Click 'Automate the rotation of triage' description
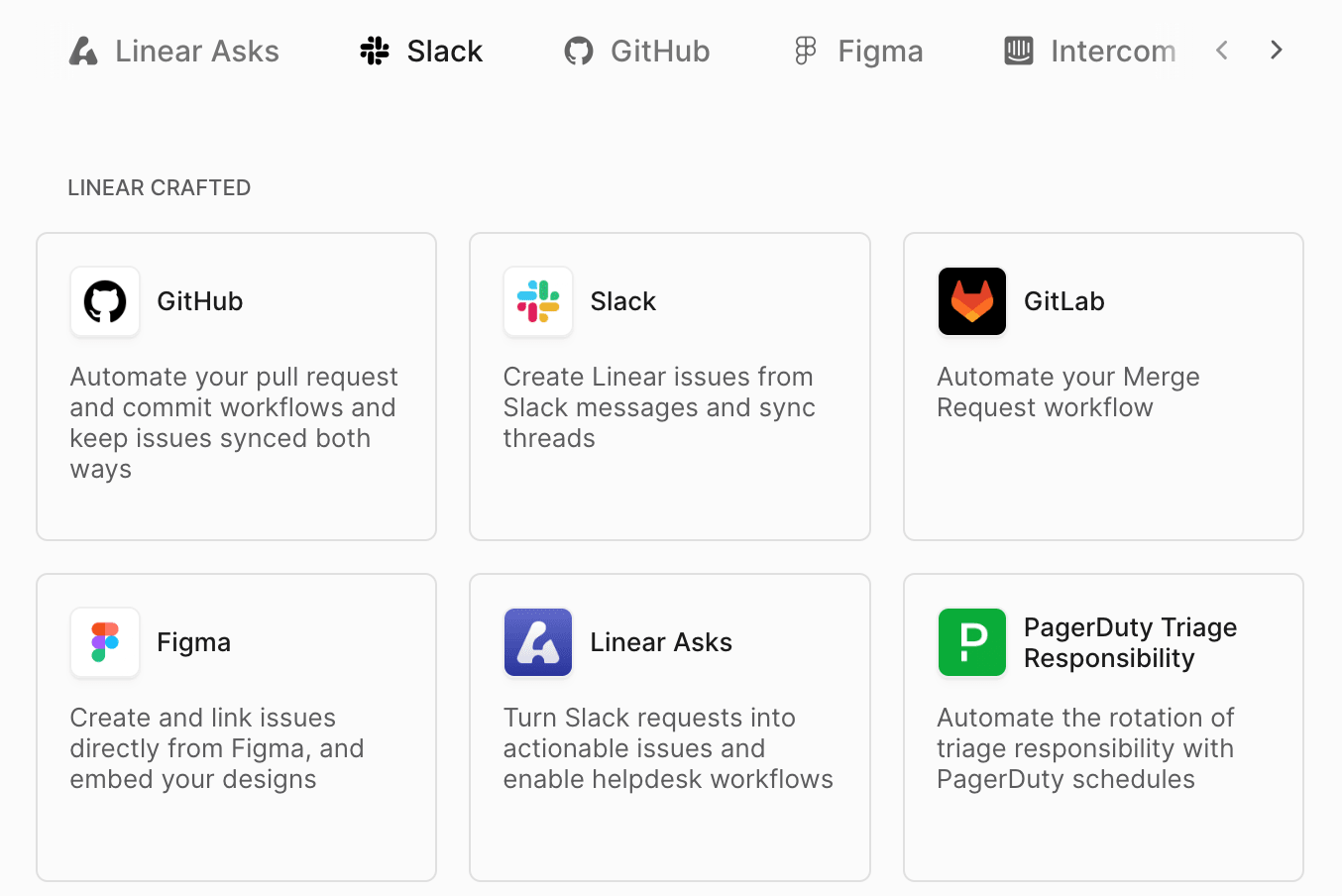Screen dimensions: 1342x896 coord(1085,748)
